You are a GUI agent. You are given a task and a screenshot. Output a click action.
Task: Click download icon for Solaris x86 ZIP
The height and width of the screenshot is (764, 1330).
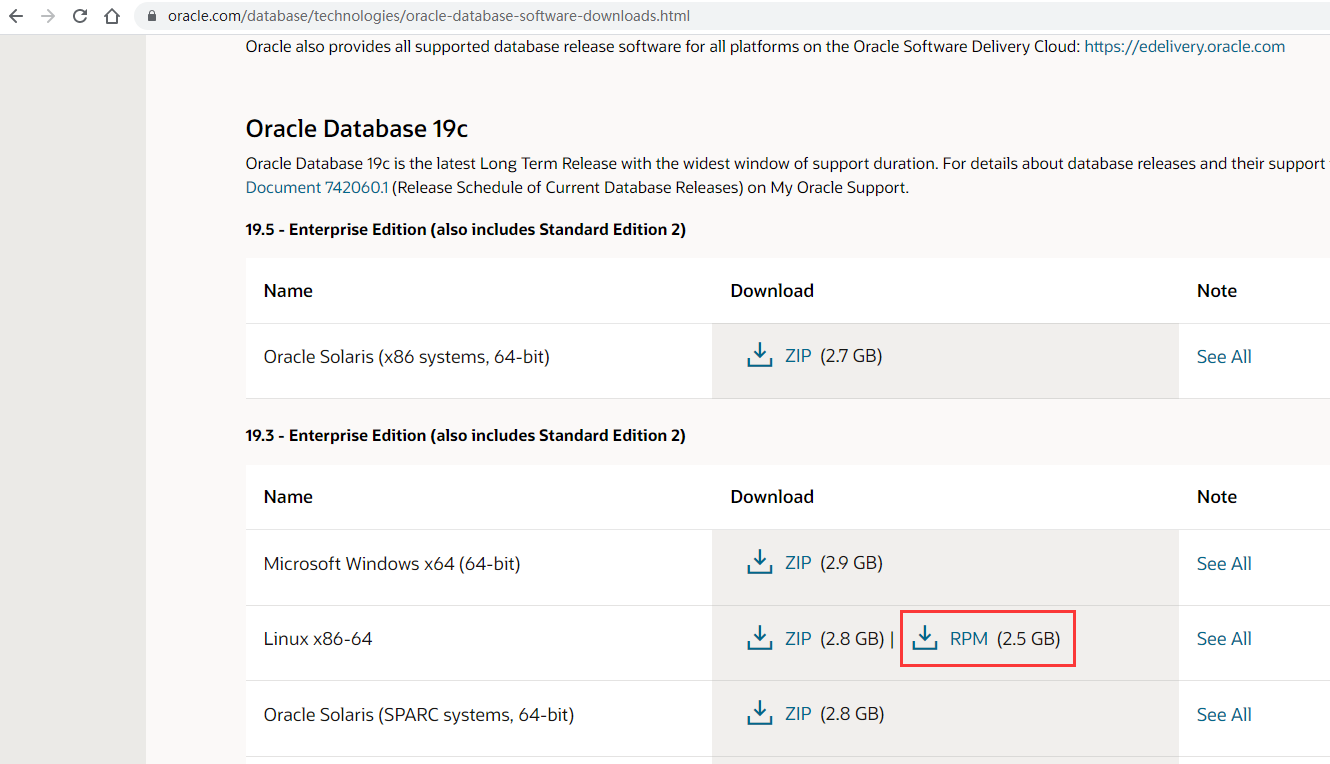tap(759, 355)
